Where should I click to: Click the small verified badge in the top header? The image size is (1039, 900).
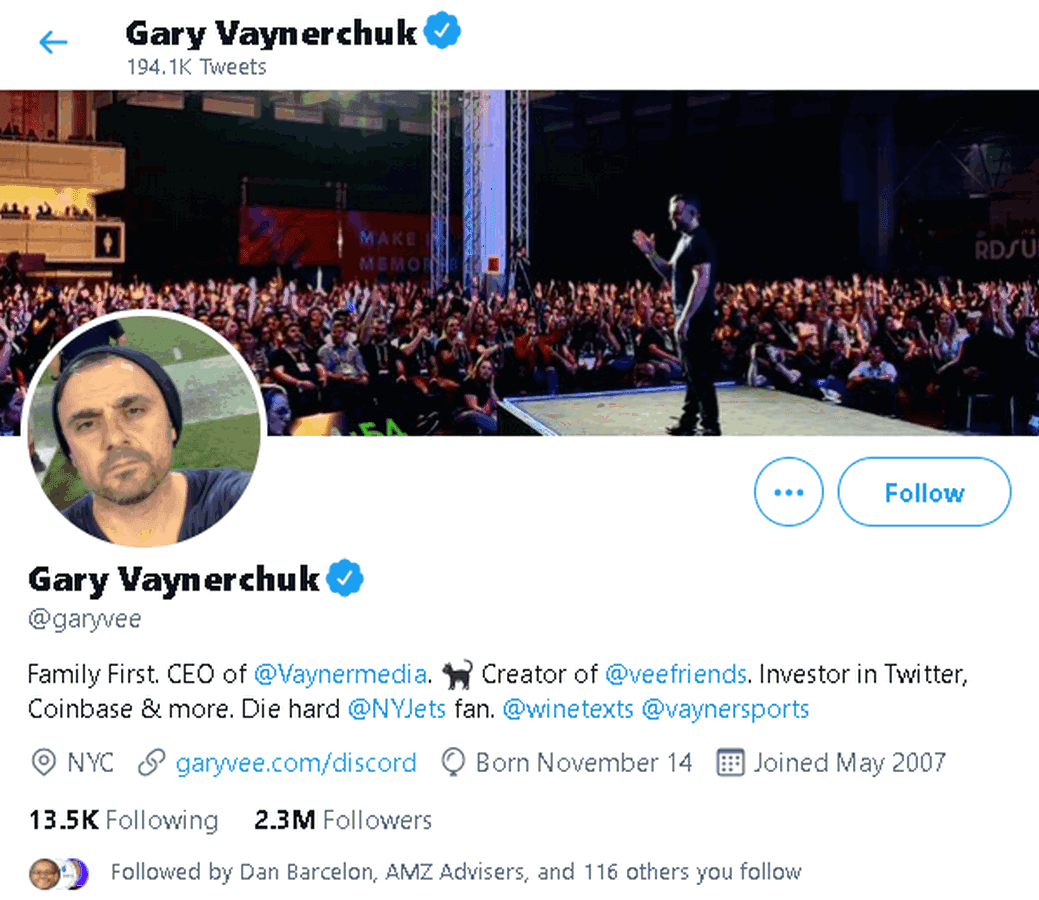click(x=441, y=29)
